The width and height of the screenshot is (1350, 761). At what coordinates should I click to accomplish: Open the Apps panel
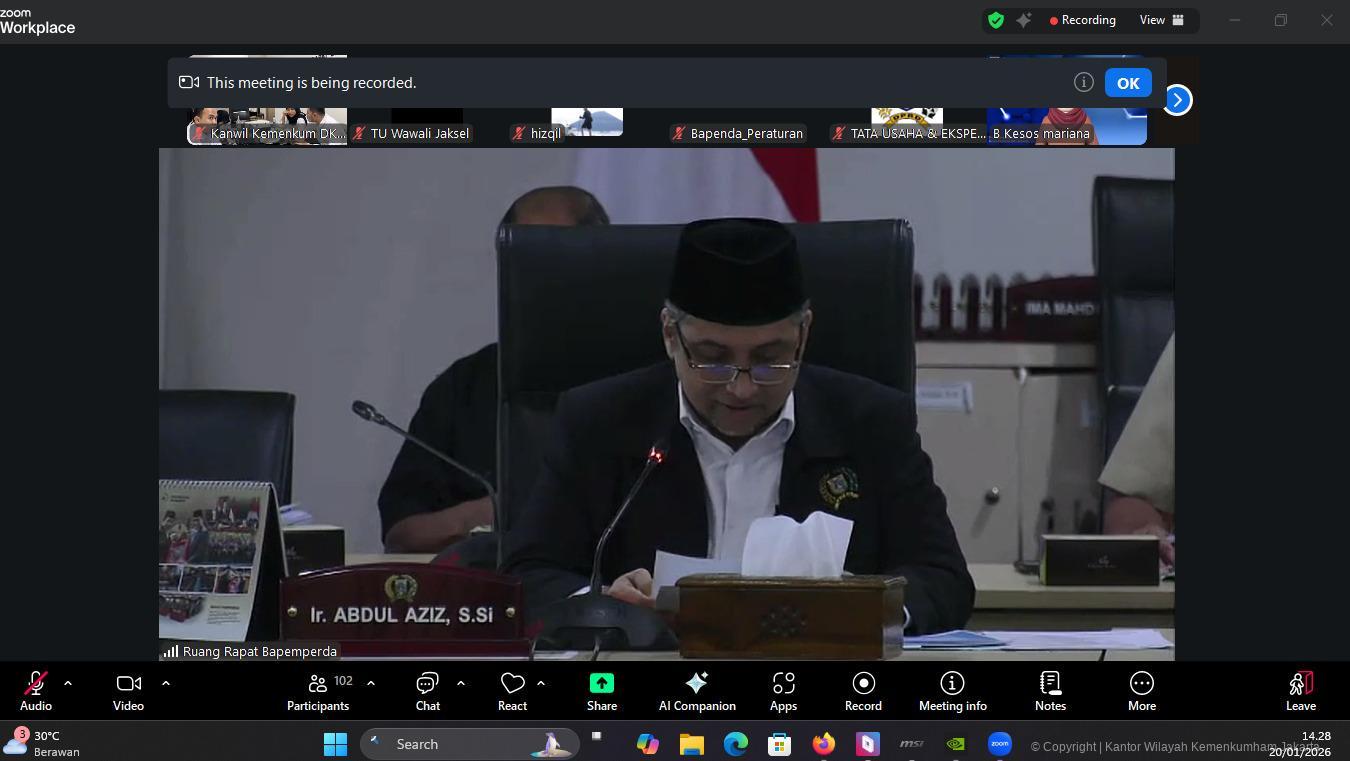783,691
